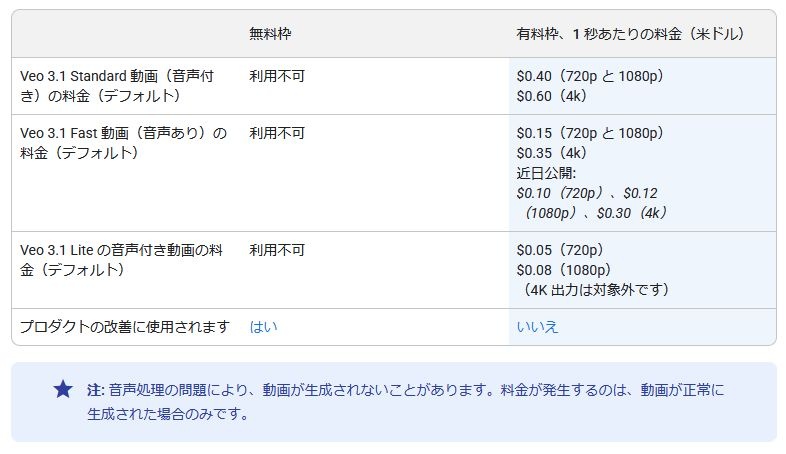Click the いいえ link
786x454 pixels.
537,327
